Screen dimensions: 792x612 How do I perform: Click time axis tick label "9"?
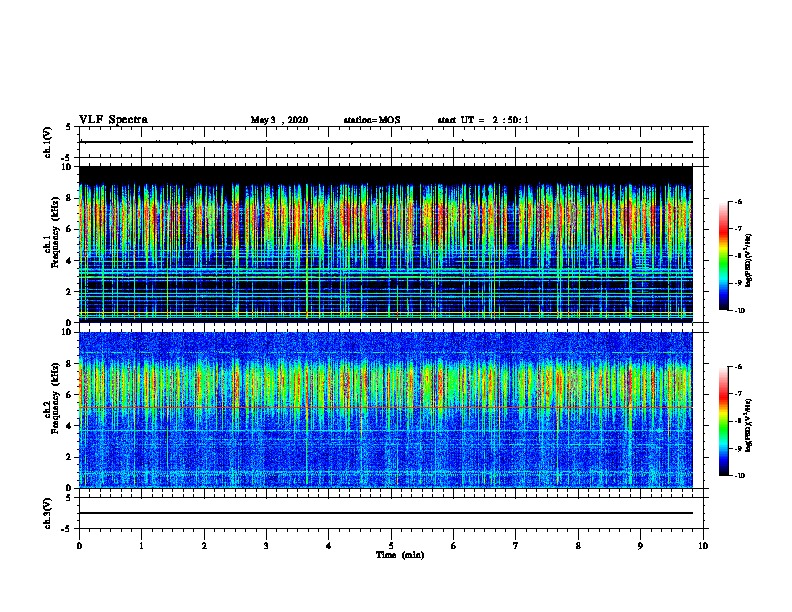pos(640,546)
